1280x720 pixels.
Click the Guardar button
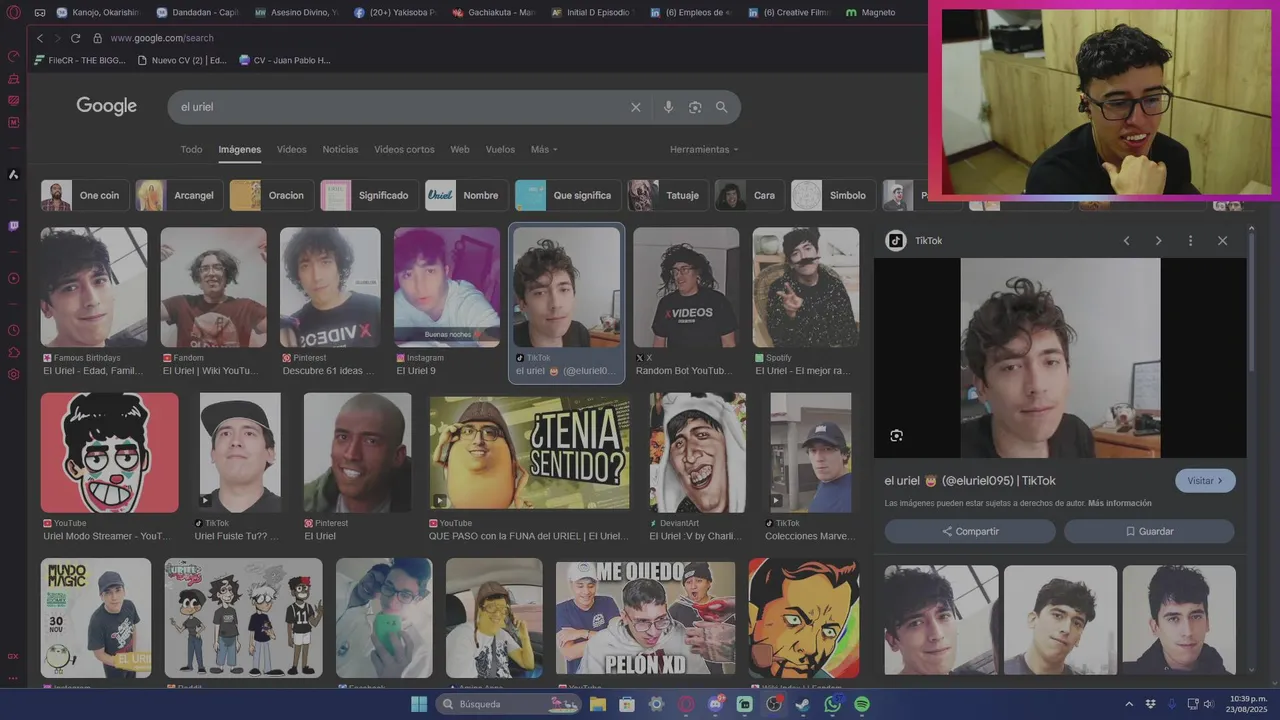click(x=1149, y=532)
